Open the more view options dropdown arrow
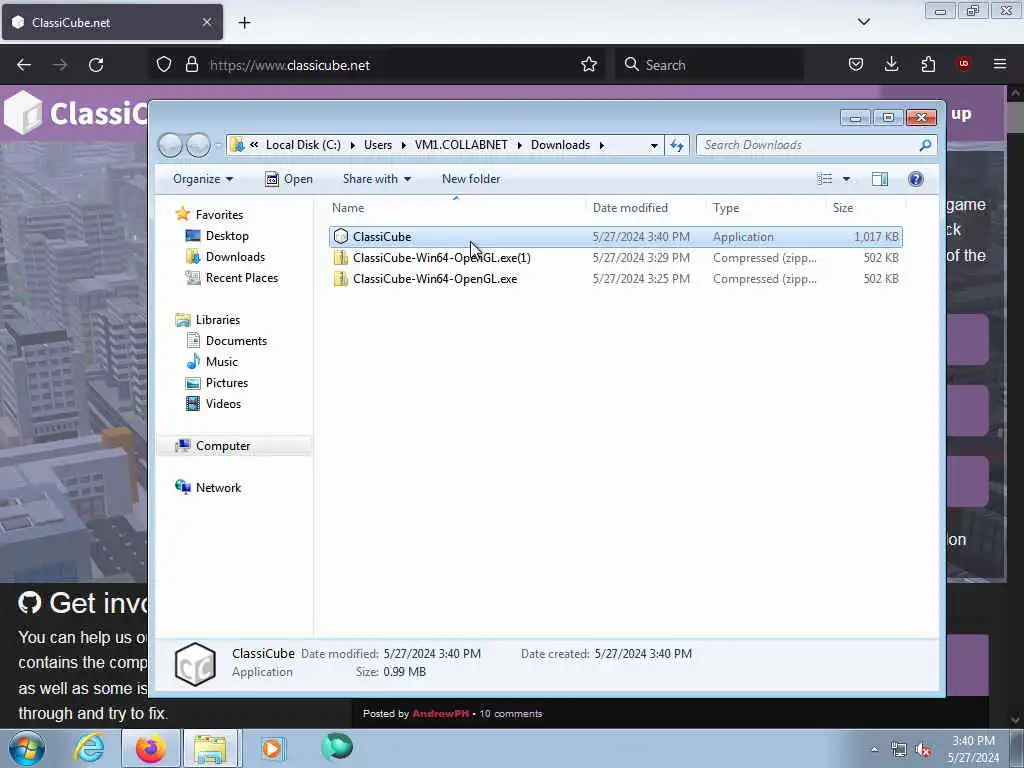This screenshot has height=768, width=1024. coord(846,179)
